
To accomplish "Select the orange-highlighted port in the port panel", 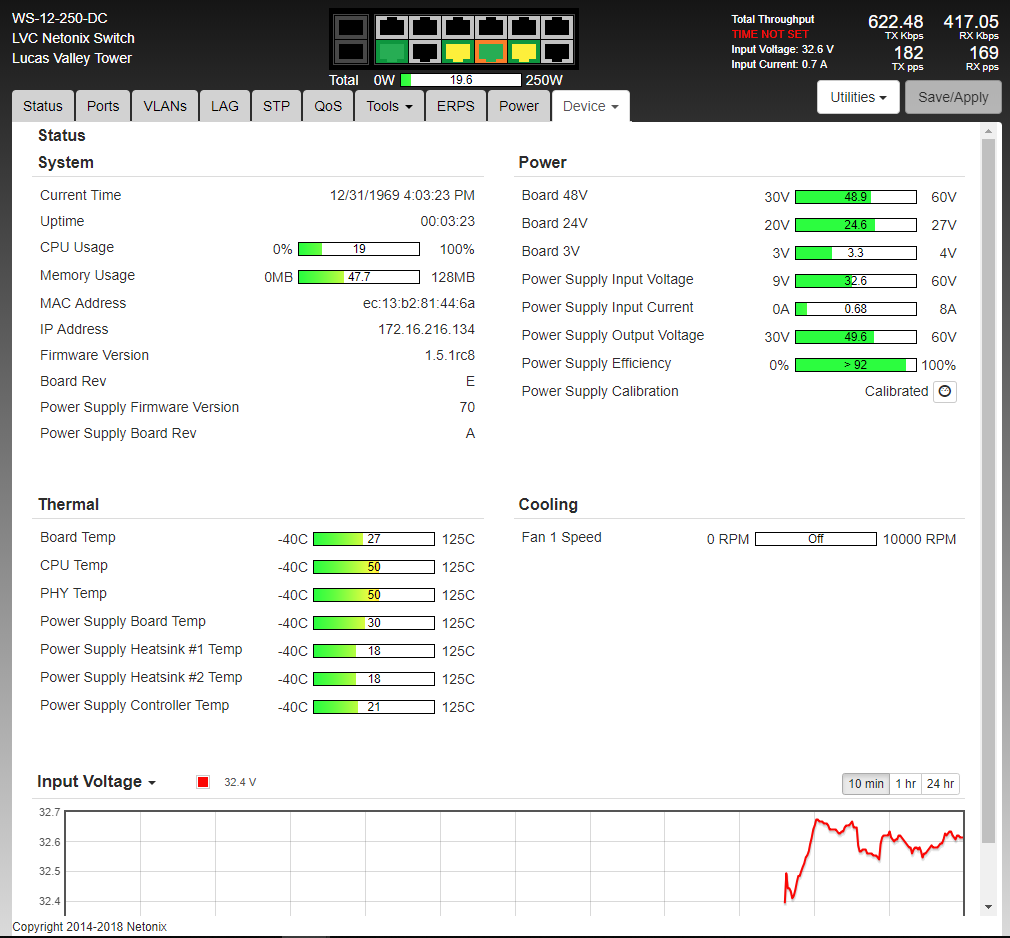I will (490, 52).
